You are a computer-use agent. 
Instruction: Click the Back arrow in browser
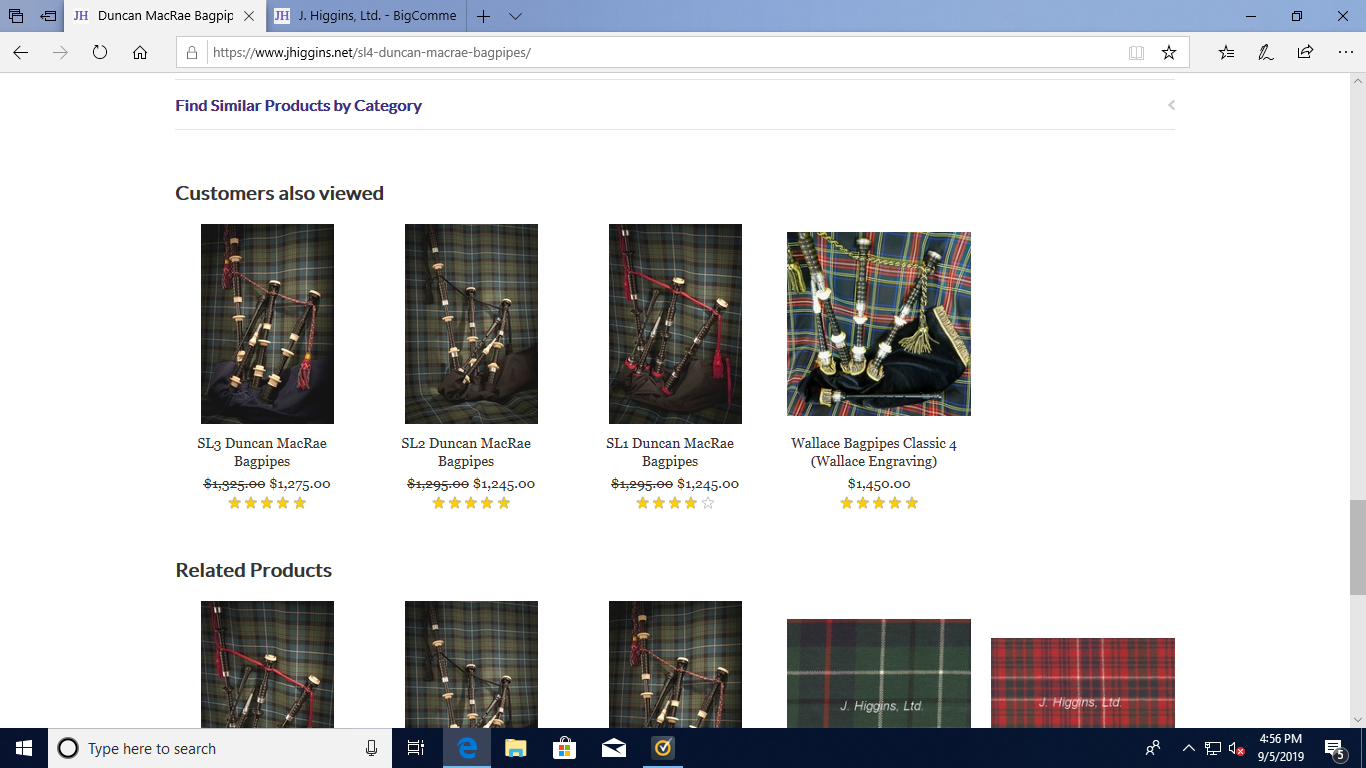[20, 53]
